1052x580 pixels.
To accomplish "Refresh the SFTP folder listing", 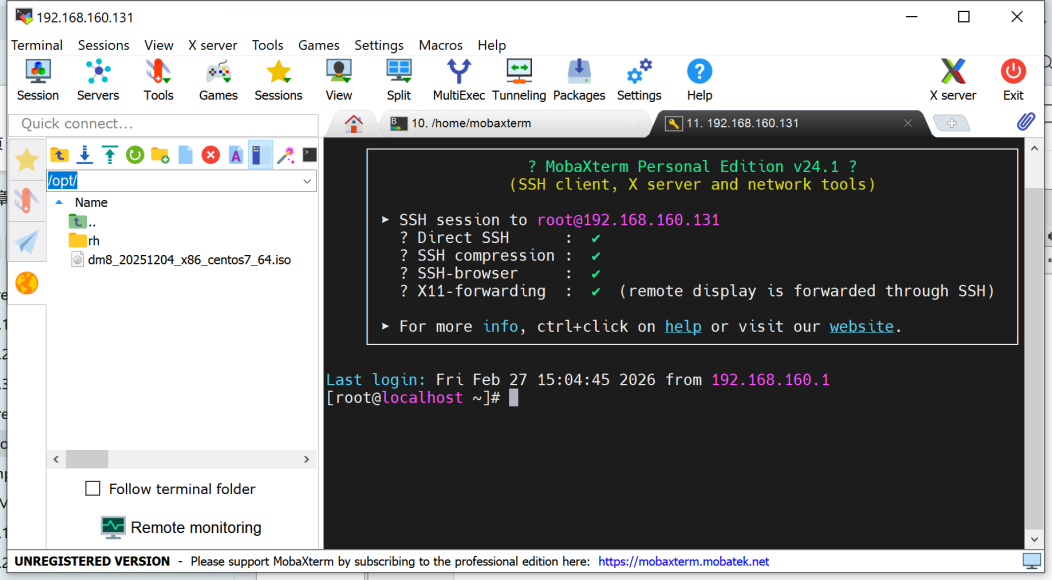I will (135, 155).
